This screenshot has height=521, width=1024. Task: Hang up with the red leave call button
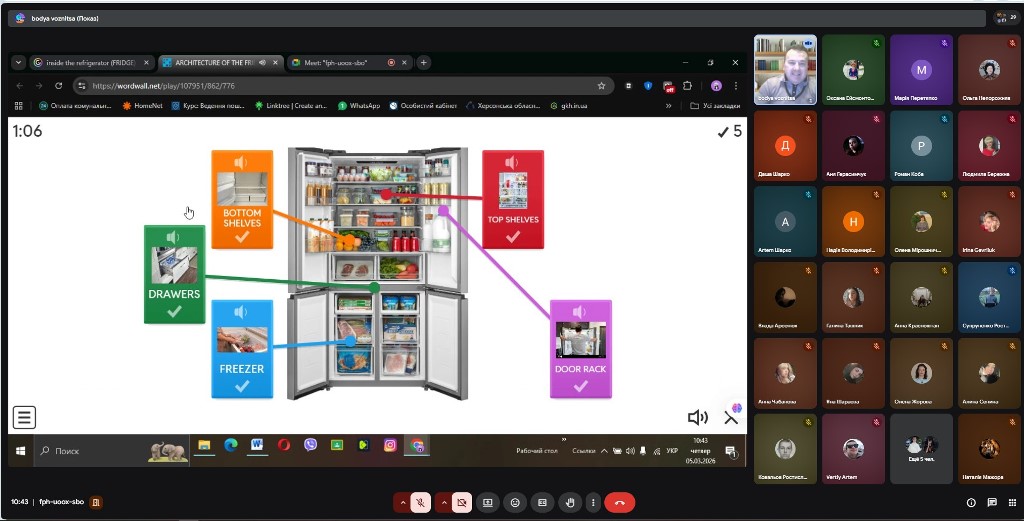tap(620, 503)
